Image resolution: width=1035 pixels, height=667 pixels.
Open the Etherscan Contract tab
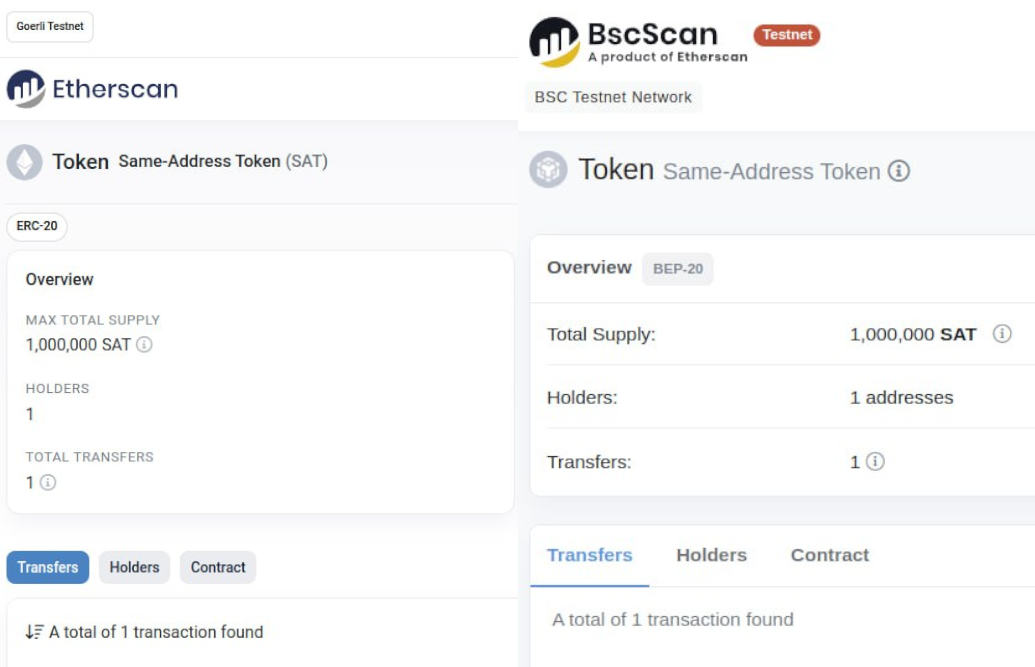pyautogui.click(x=218, y=567)
